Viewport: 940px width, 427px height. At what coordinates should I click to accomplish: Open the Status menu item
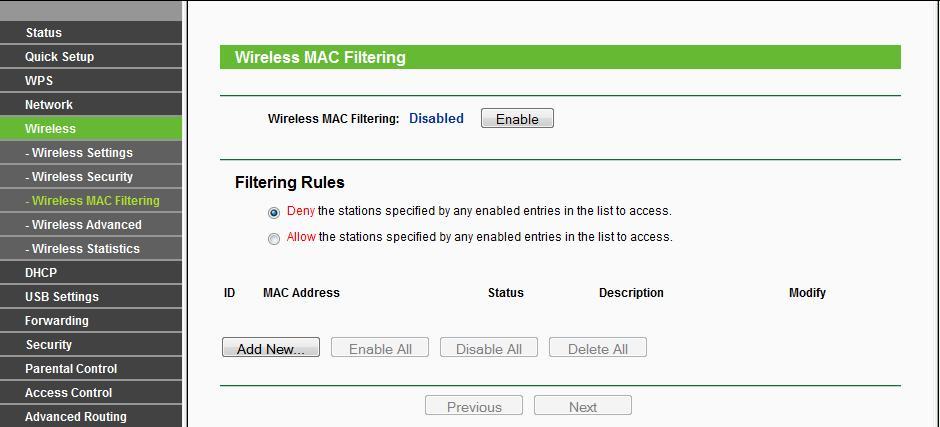pos(91,32)
